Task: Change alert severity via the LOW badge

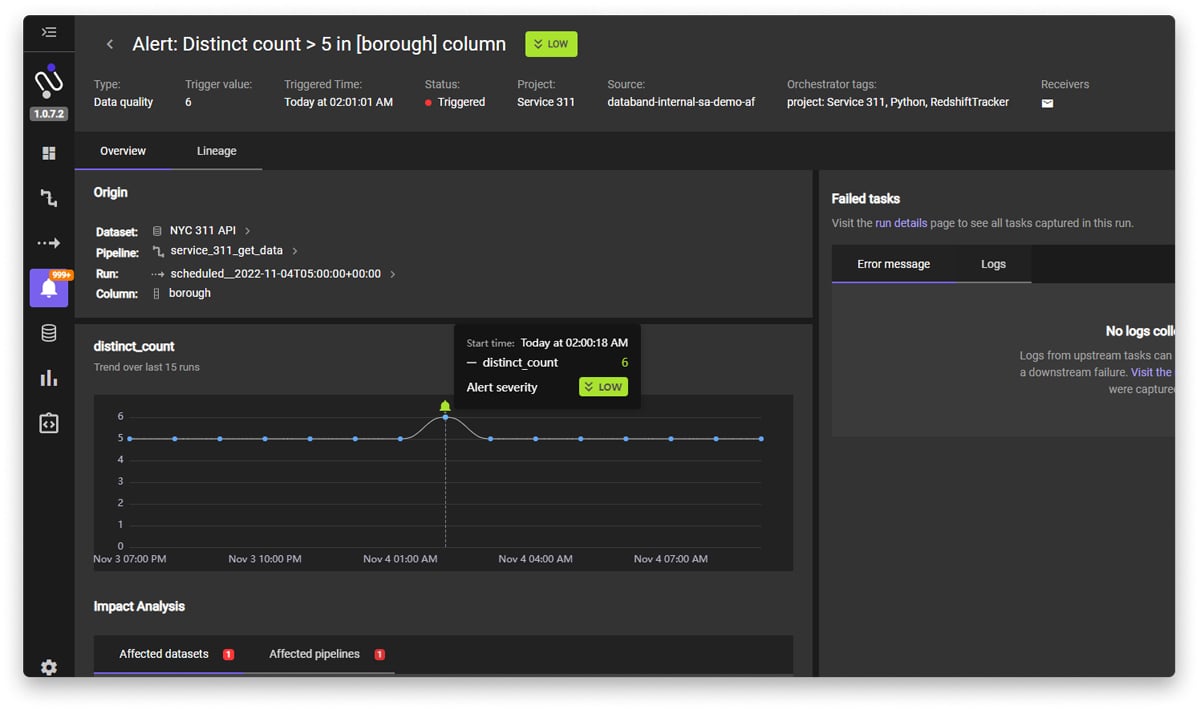Action: [550, 44]
